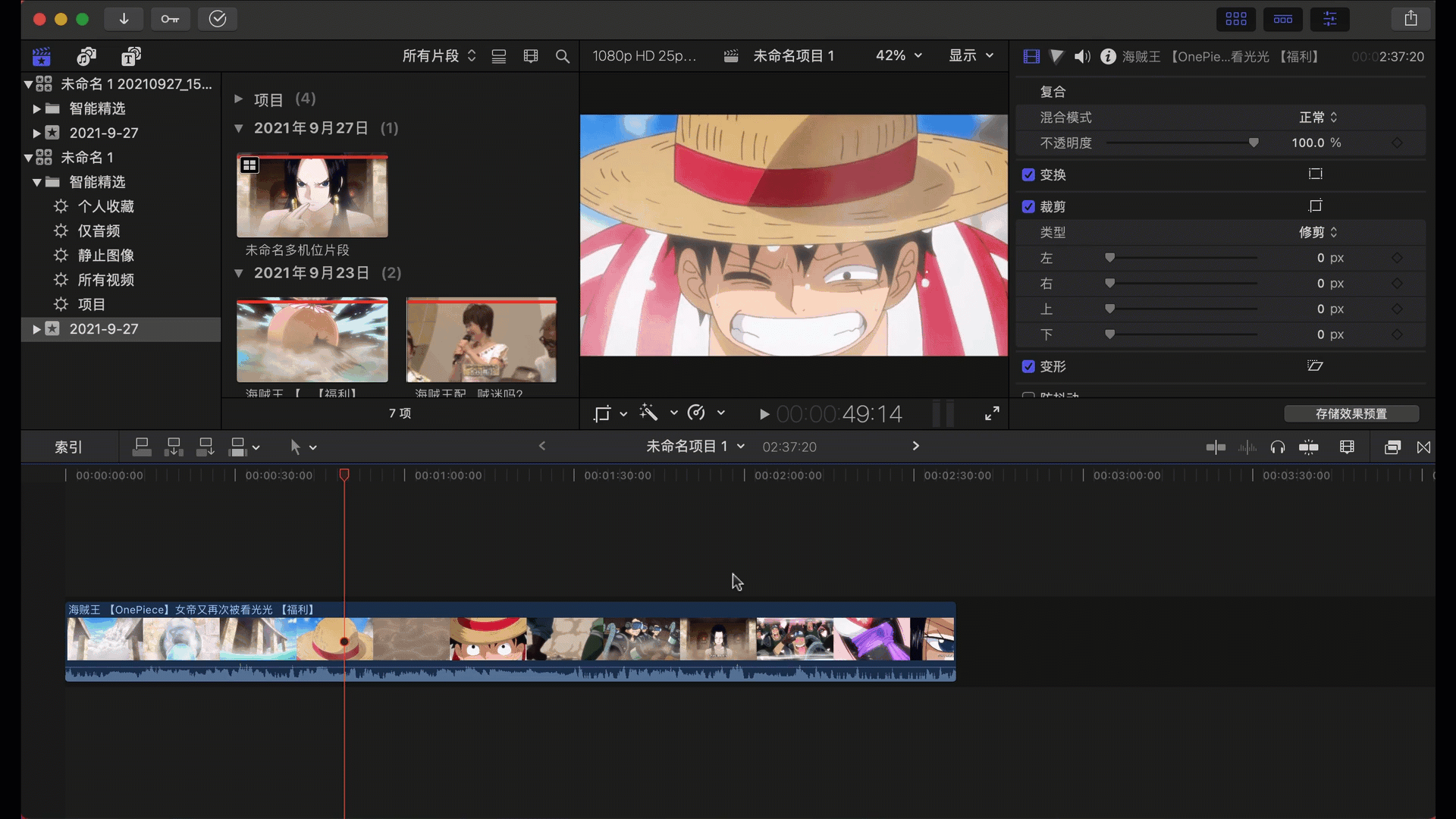The image size is (1456, 819).
Task: Open photos and audio sidebar
Action: click(86, 57)
